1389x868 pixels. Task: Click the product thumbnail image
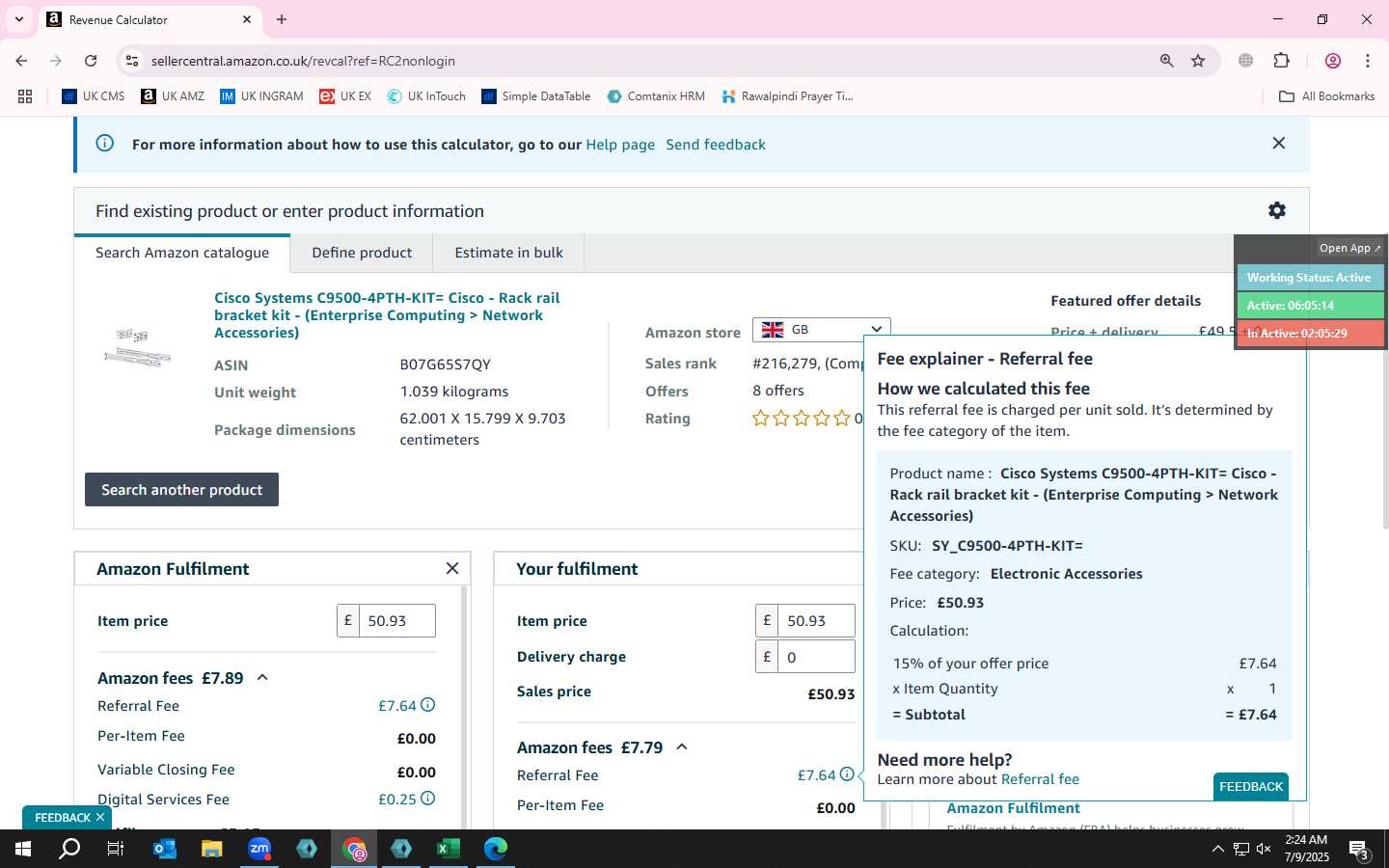click(138, 348)
